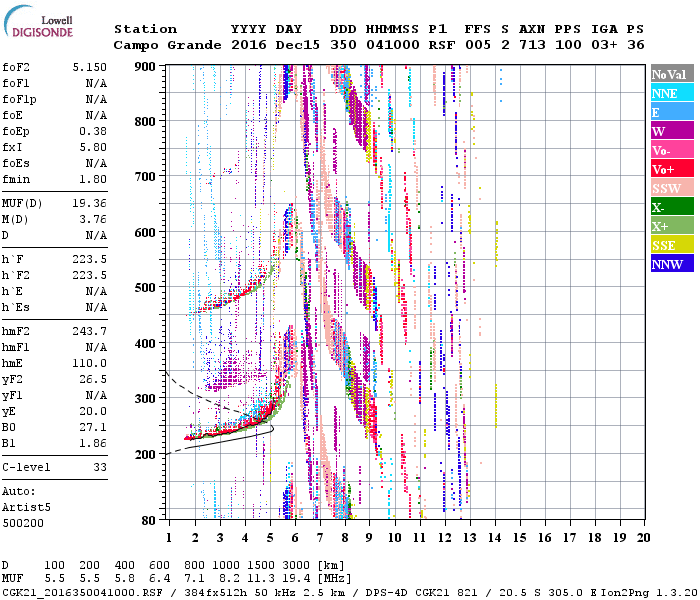
Task: Select the NNW blue legend swatch
Action: coord(672,264)
